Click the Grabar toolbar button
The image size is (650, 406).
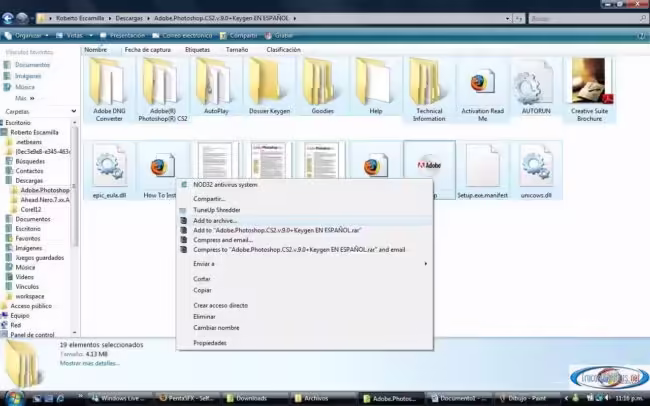click(279, 36)
